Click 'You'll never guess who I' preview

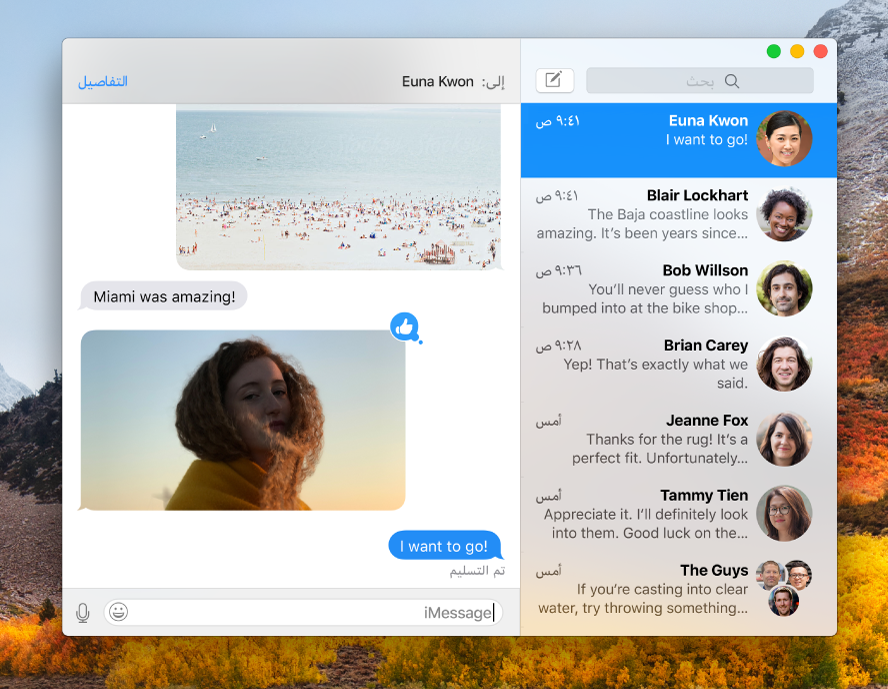668,289
